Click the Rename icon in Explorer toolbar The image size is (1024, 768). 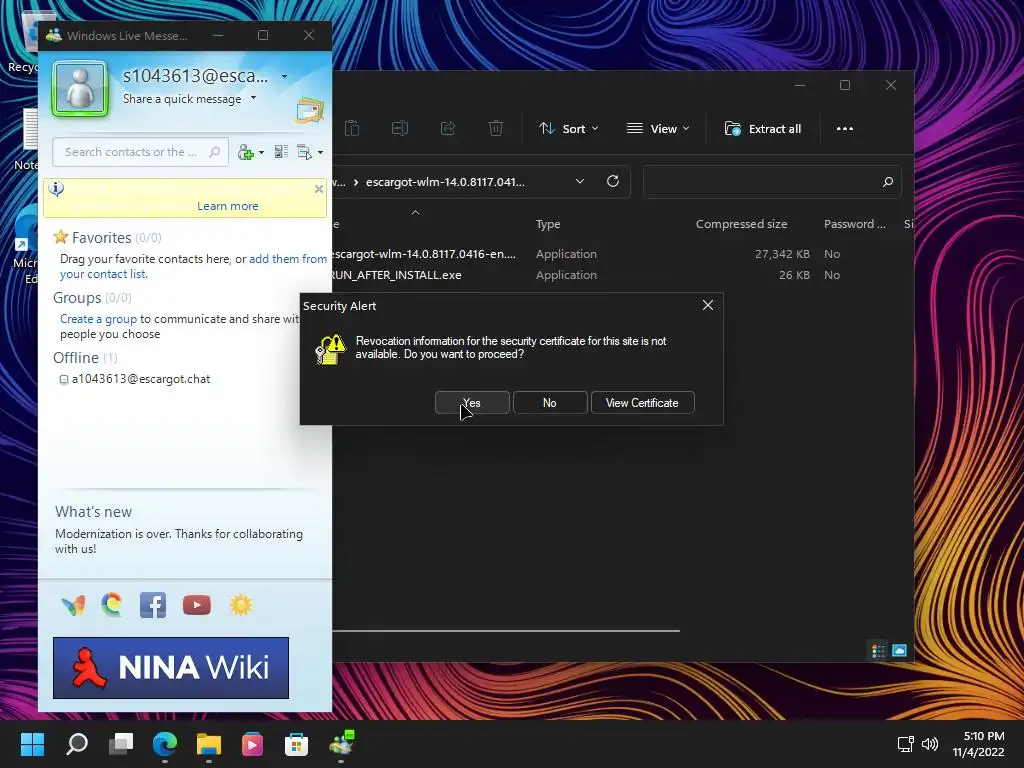pos(400,129)
